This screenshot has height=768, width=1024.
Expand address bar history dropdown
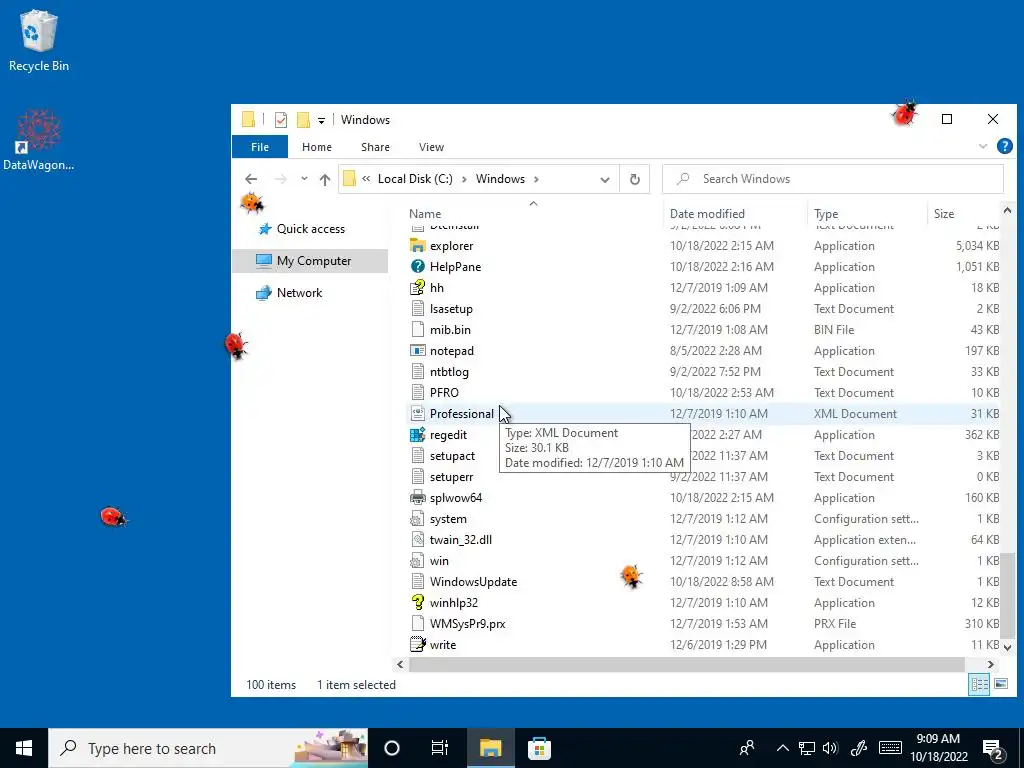coord(605,180)
